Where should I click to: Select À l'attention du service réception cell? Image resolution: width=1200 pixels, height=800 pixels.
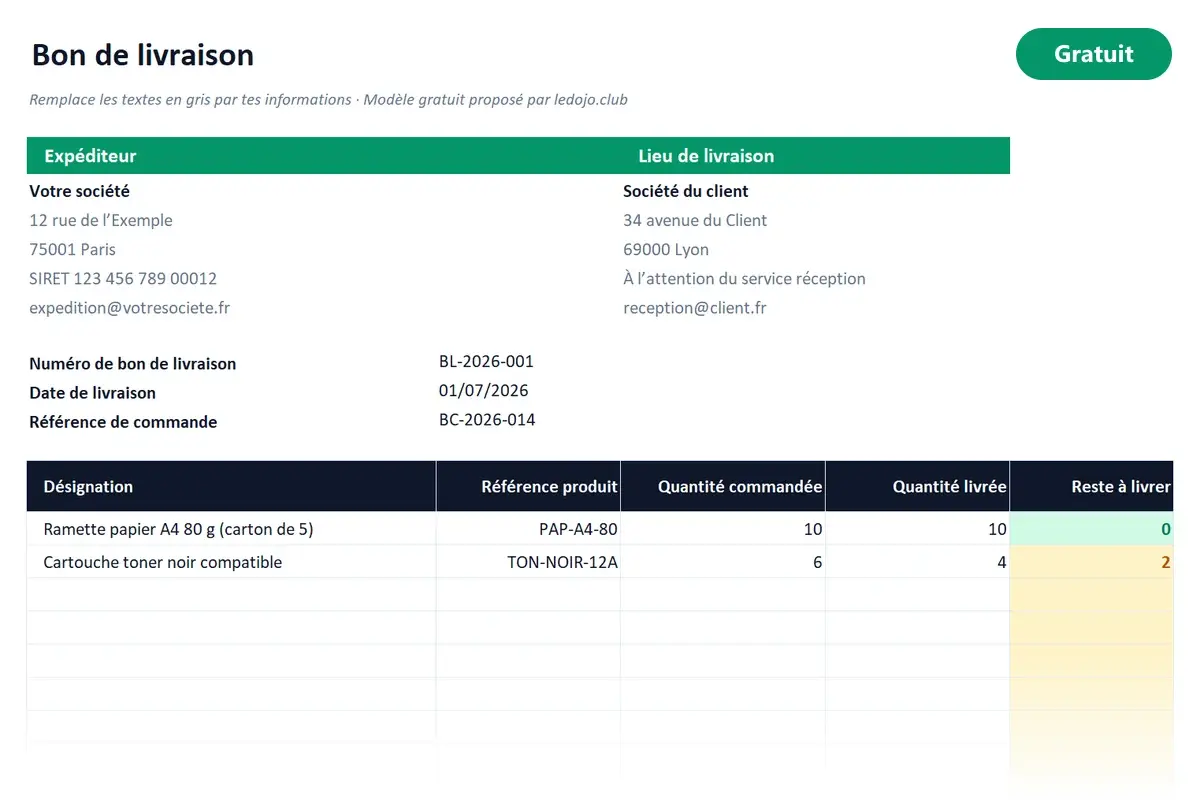click(744, 278)
